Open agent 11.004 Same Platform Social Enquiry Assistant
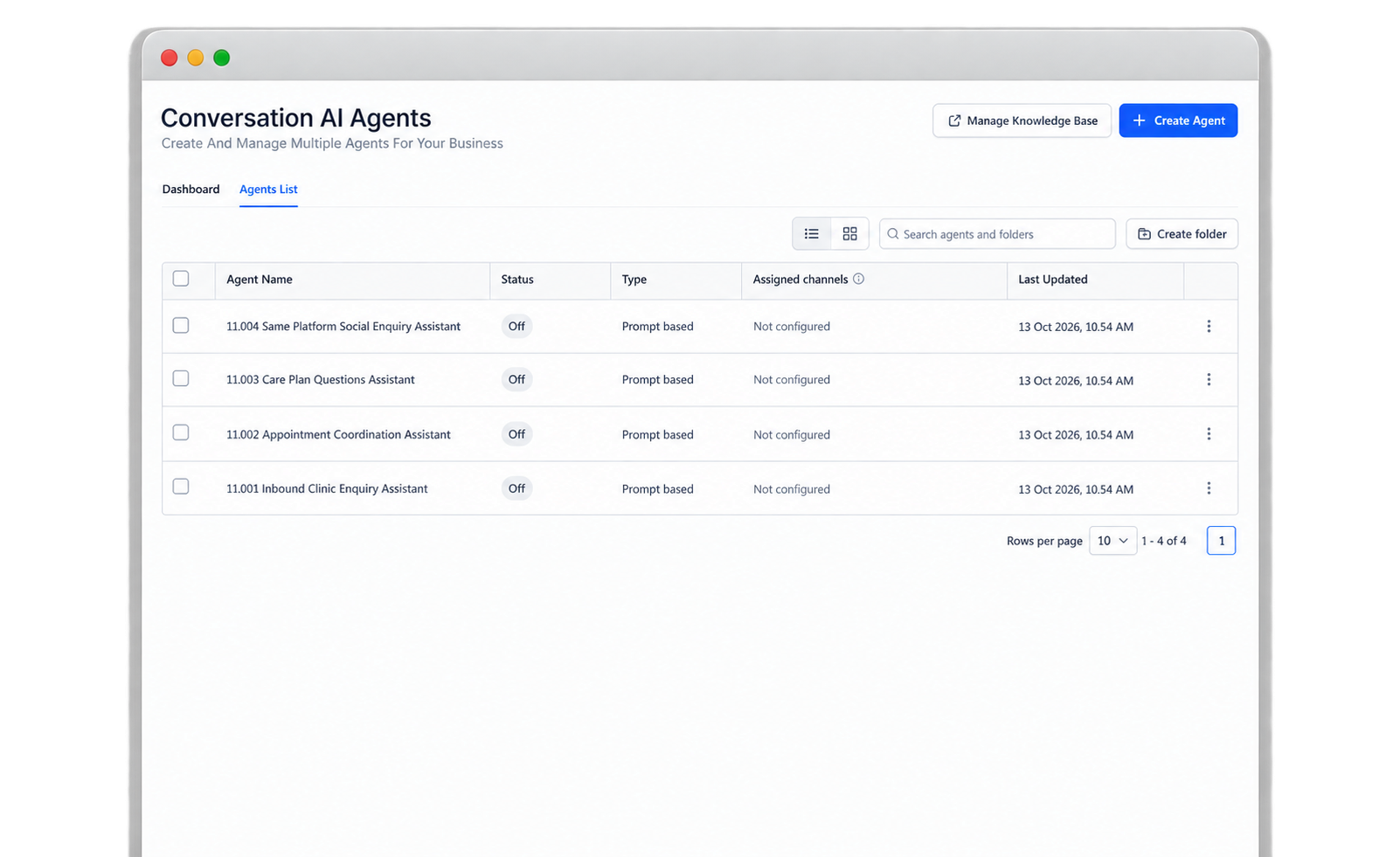The image size is (1400, 857). pos(343,326)
